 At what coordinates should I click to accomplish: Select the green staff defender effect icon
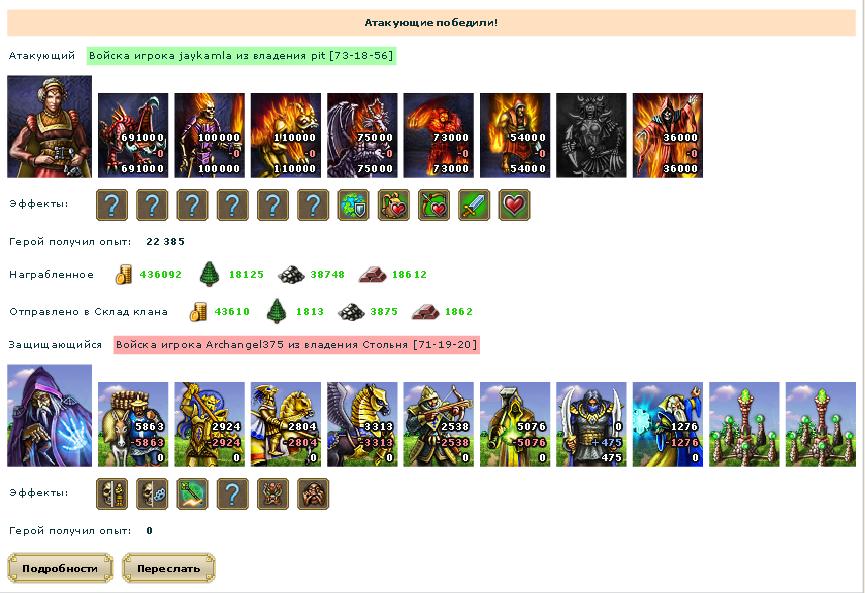[193, 494]
